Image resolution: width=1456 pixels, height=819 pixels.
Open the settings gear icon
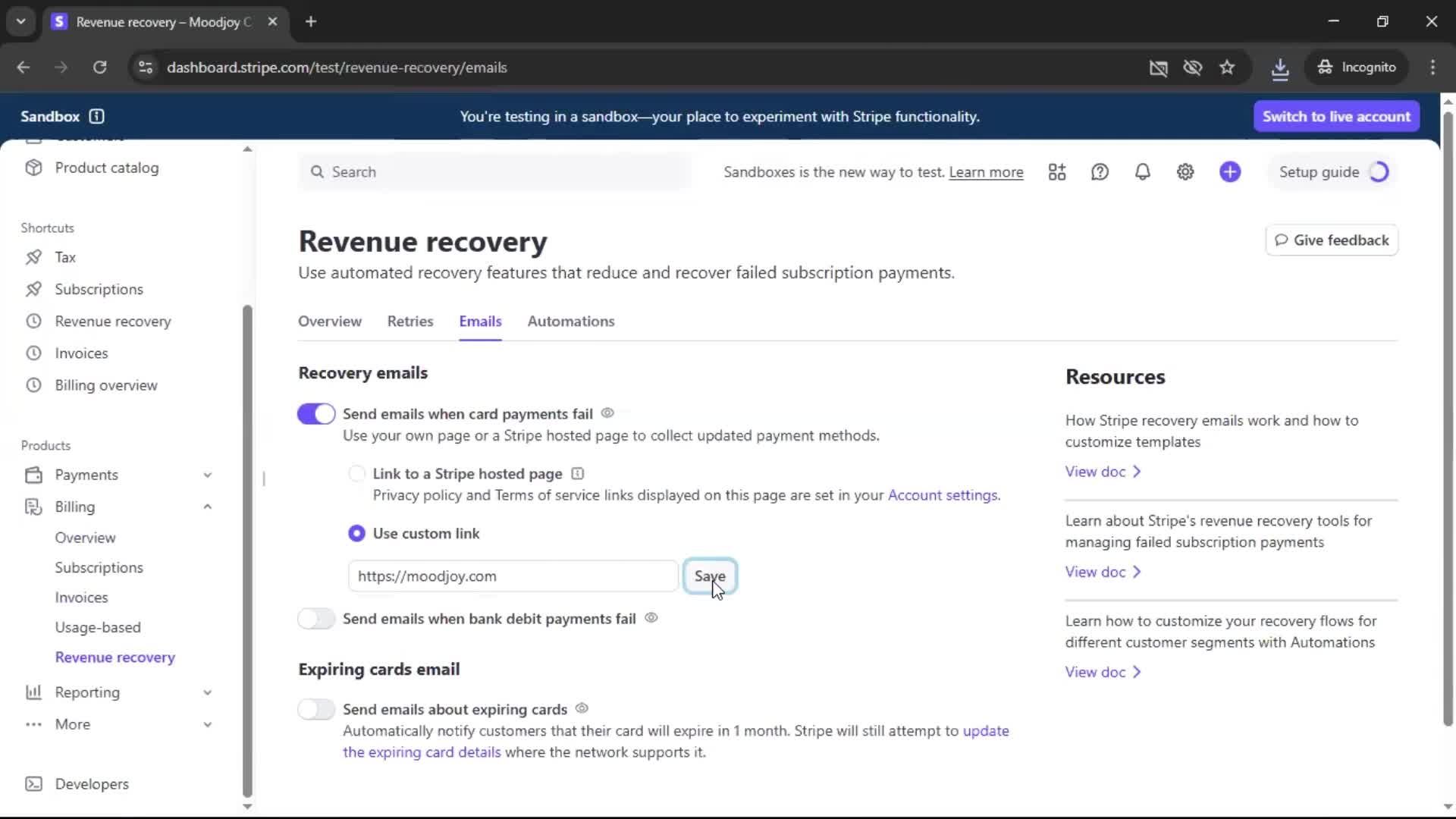[x=1185, y=172]
